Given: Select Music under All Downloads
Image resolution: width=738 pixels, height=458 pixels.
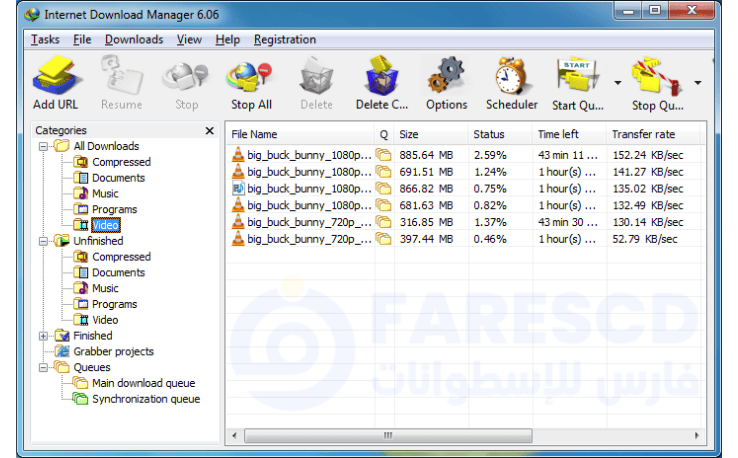Looking at the screenshot, I should click(105, 193).
